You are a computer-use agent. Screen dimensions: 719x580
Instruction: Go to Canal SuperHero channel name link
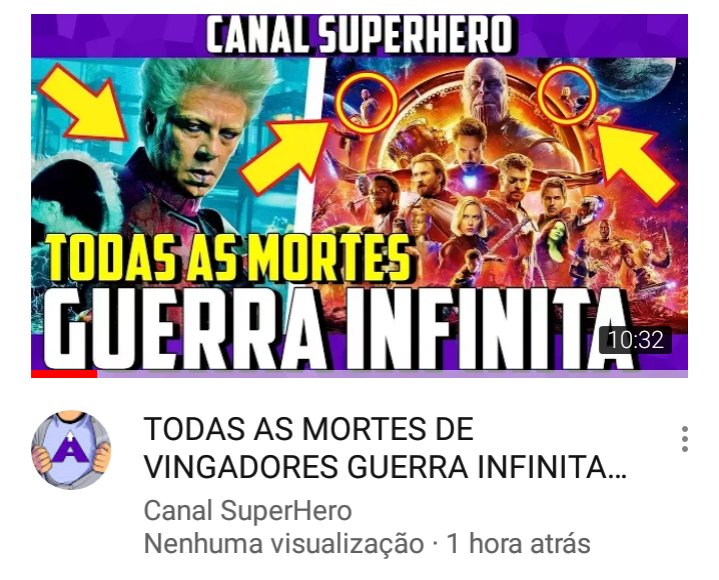(248, 511)
